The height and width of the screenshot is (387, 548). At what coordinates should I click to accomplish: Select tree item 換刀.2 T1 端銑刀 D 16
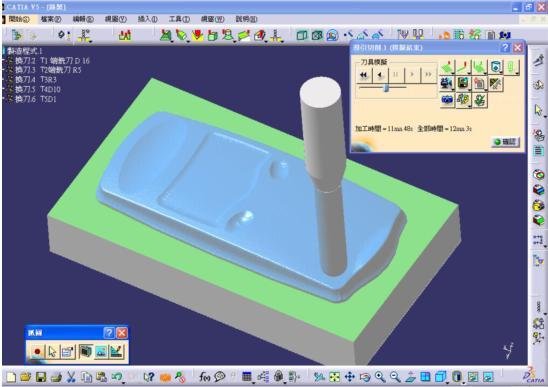tap(52, 60)
